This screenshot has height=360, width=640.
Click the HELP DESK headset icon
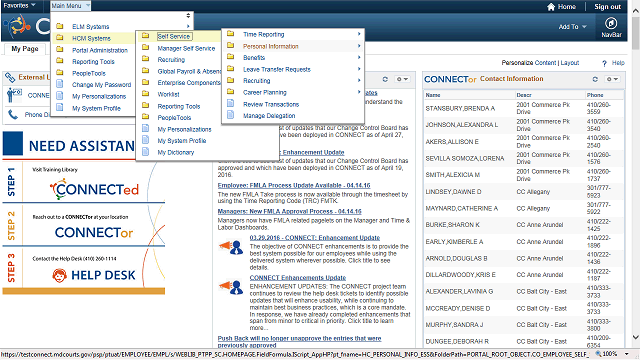click(59, 276)
